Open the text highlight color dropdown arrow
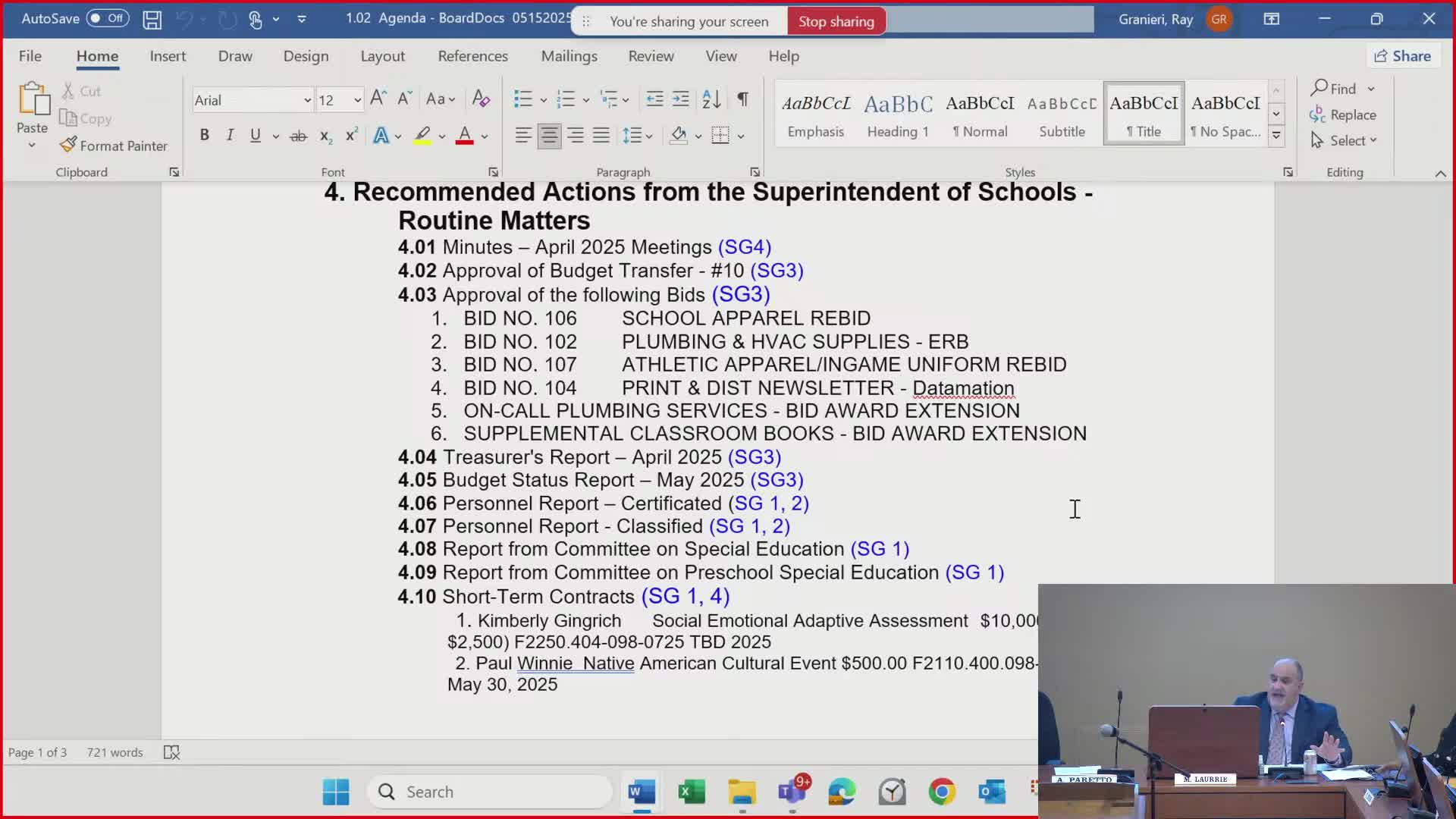Screen dimensions: 1456x819 pos(442,136)
